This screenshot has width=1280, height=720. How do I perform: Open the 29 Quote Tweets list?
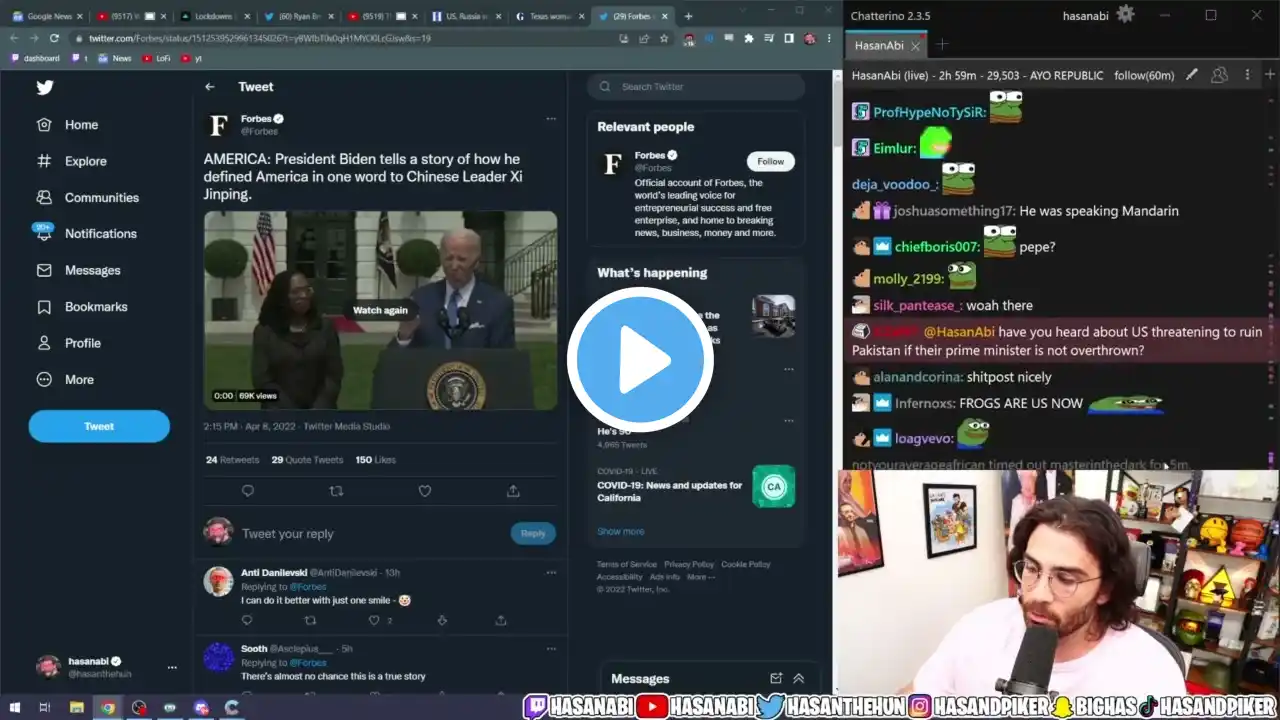pyautogui.click(x=307, y=460)
